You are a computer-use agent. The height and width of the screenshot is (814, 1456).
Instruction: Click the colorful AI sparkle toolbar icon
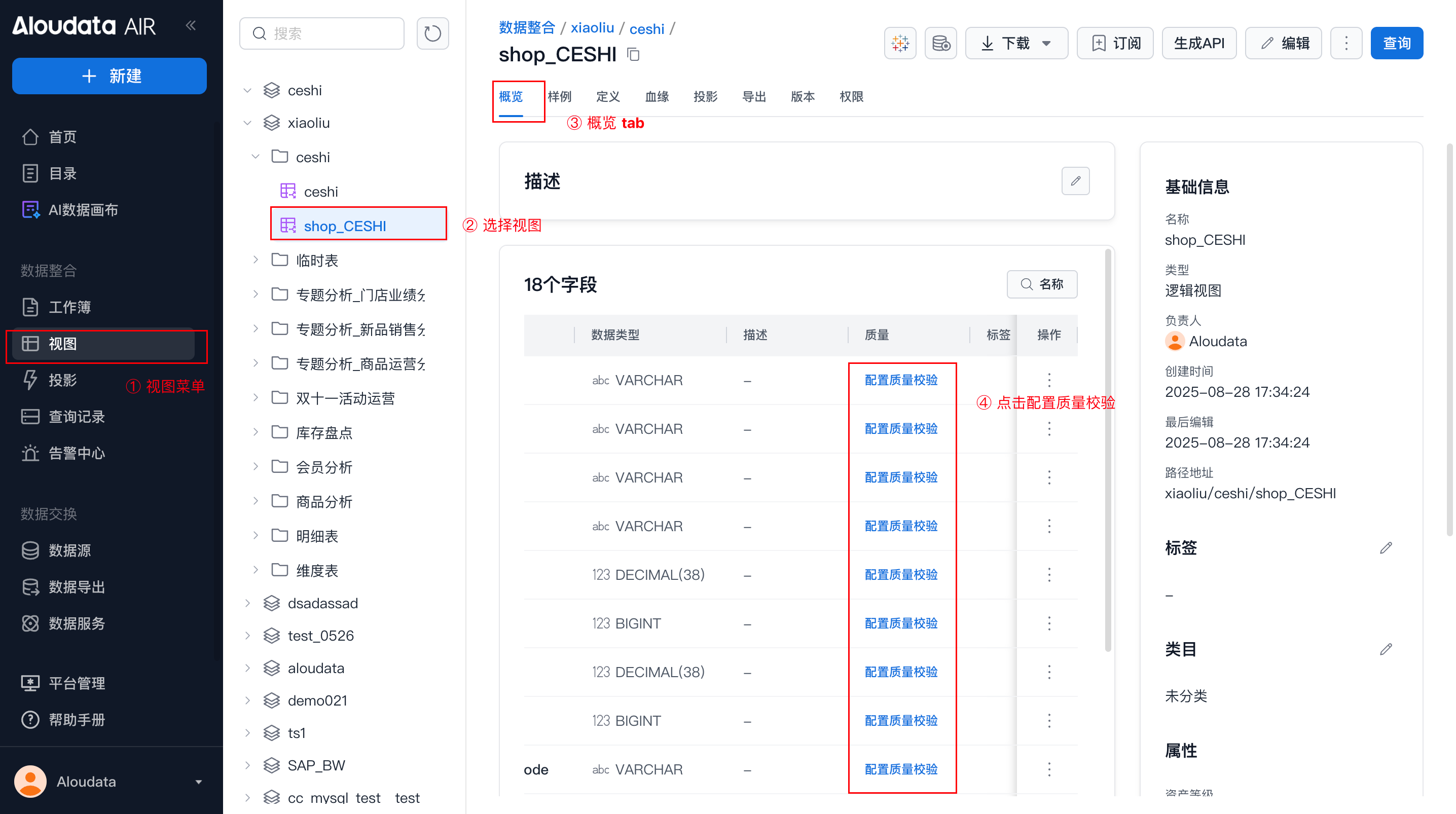tap(900, 43)
